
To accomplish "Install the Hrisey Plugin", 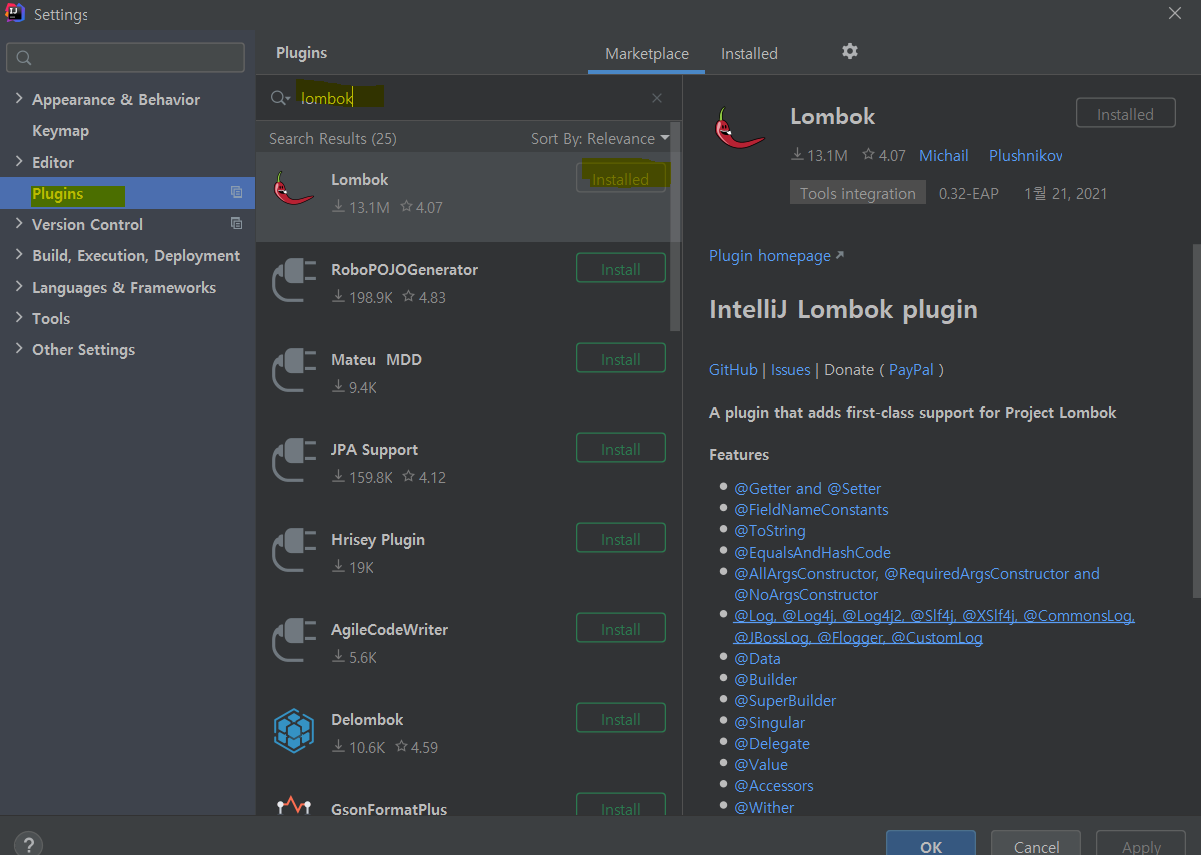I will (621, 539).
